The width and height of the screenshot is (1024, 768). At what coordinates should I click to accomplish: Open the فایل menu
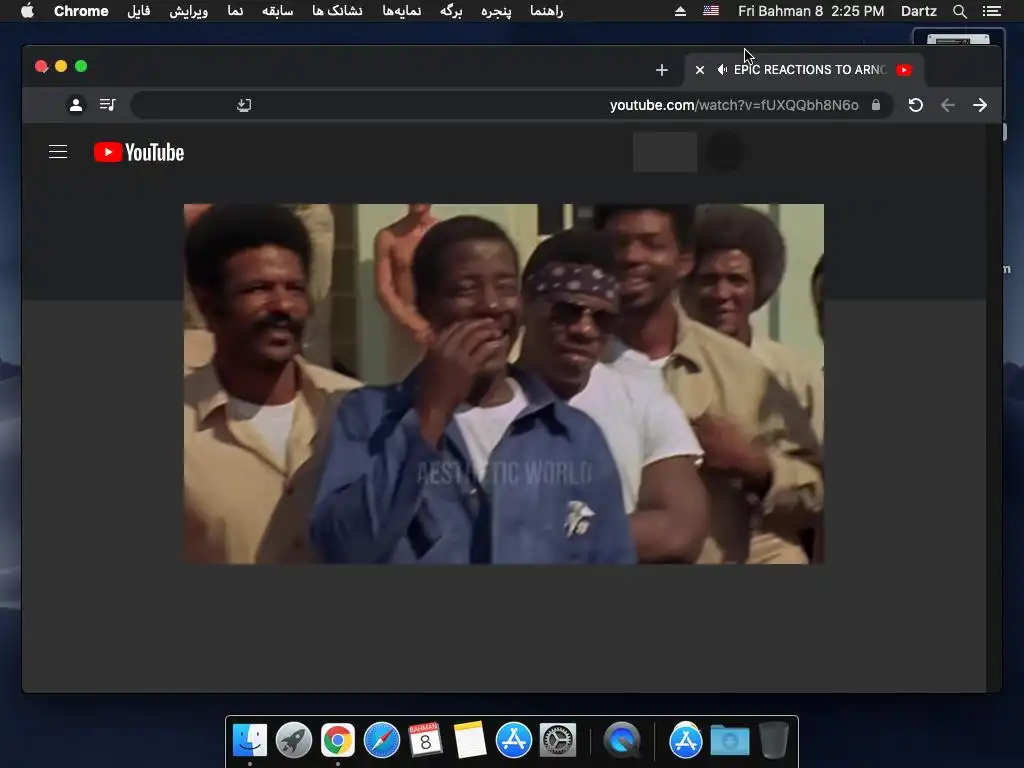[138, 11]
